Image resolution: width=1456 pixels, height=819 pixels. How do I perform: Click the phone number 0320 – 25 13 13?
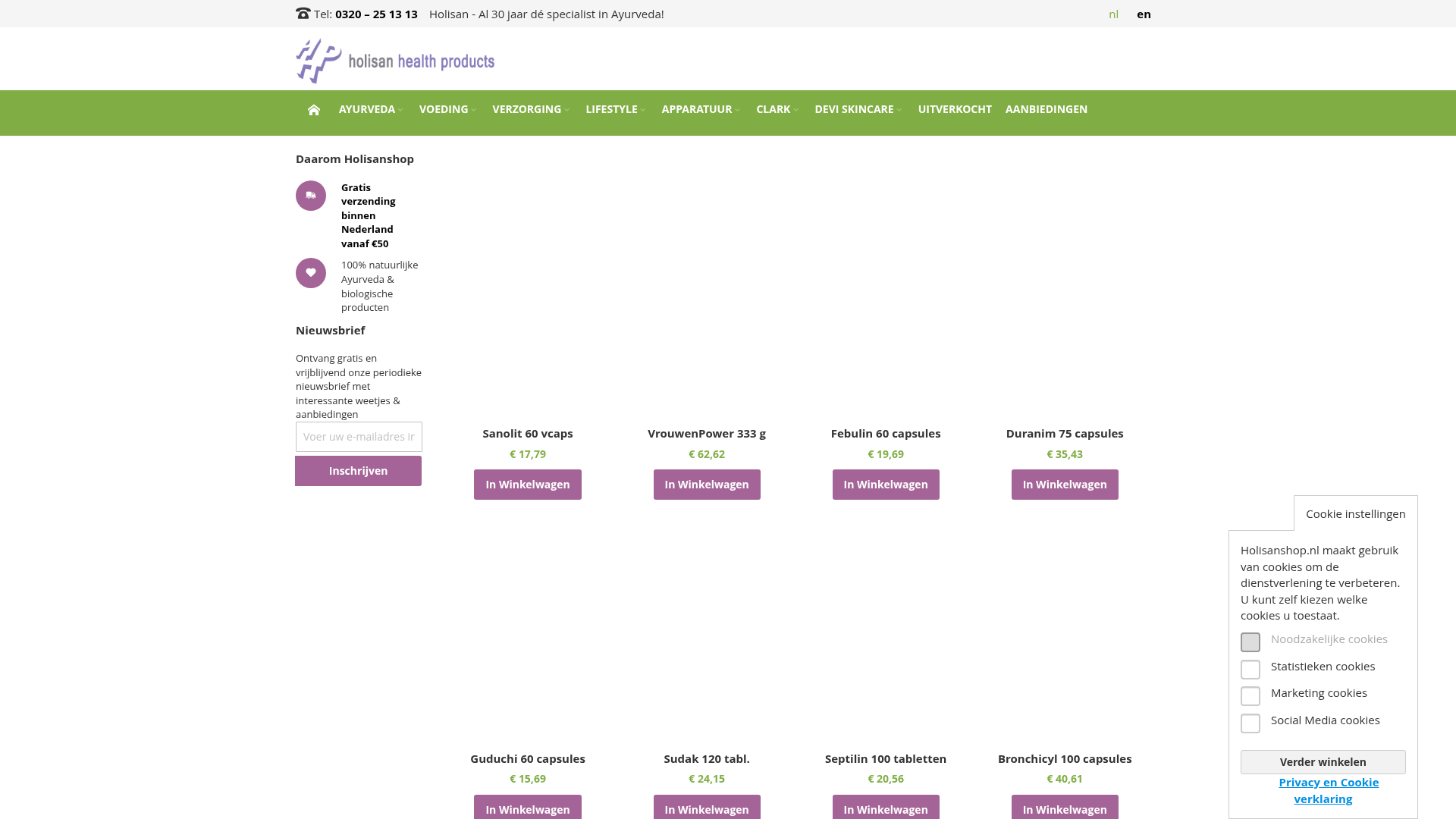click(376, 14)
